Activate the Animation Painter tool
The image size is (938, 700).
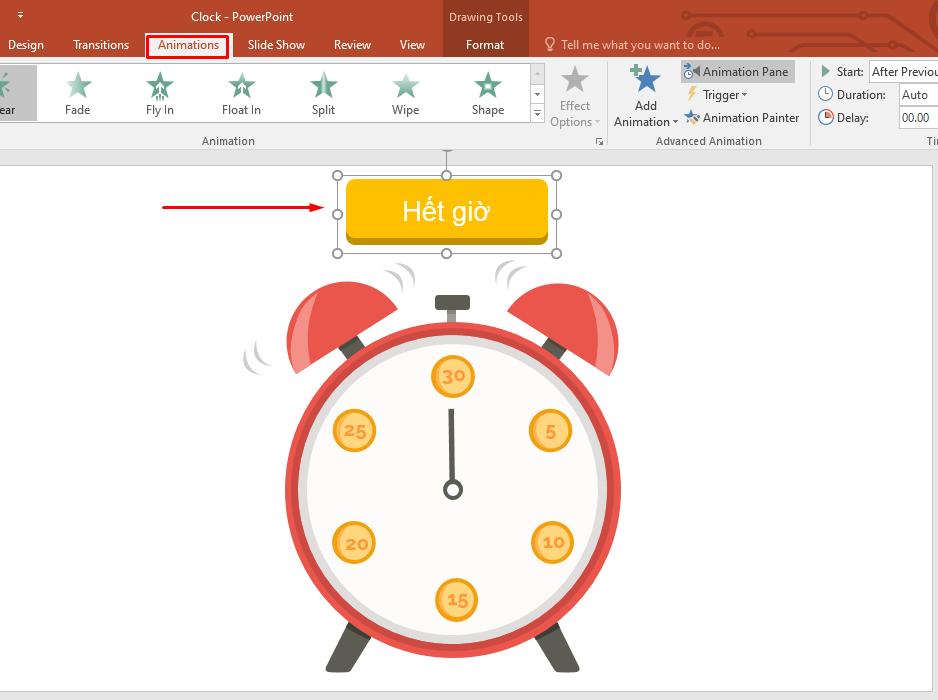pyautogui.click(x=742, y=118)
